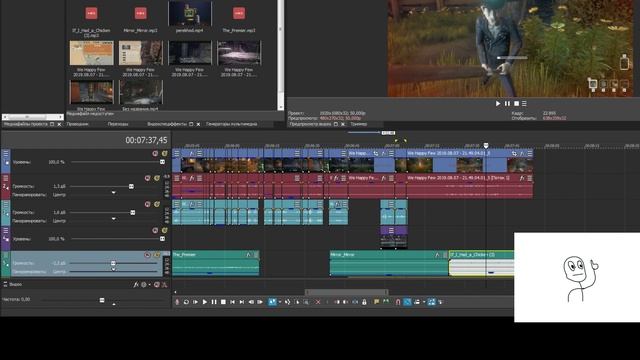The width and height of the screenshot is (640, 360).
Task: Select the Envelope edit tool
Action: point(287,302)
